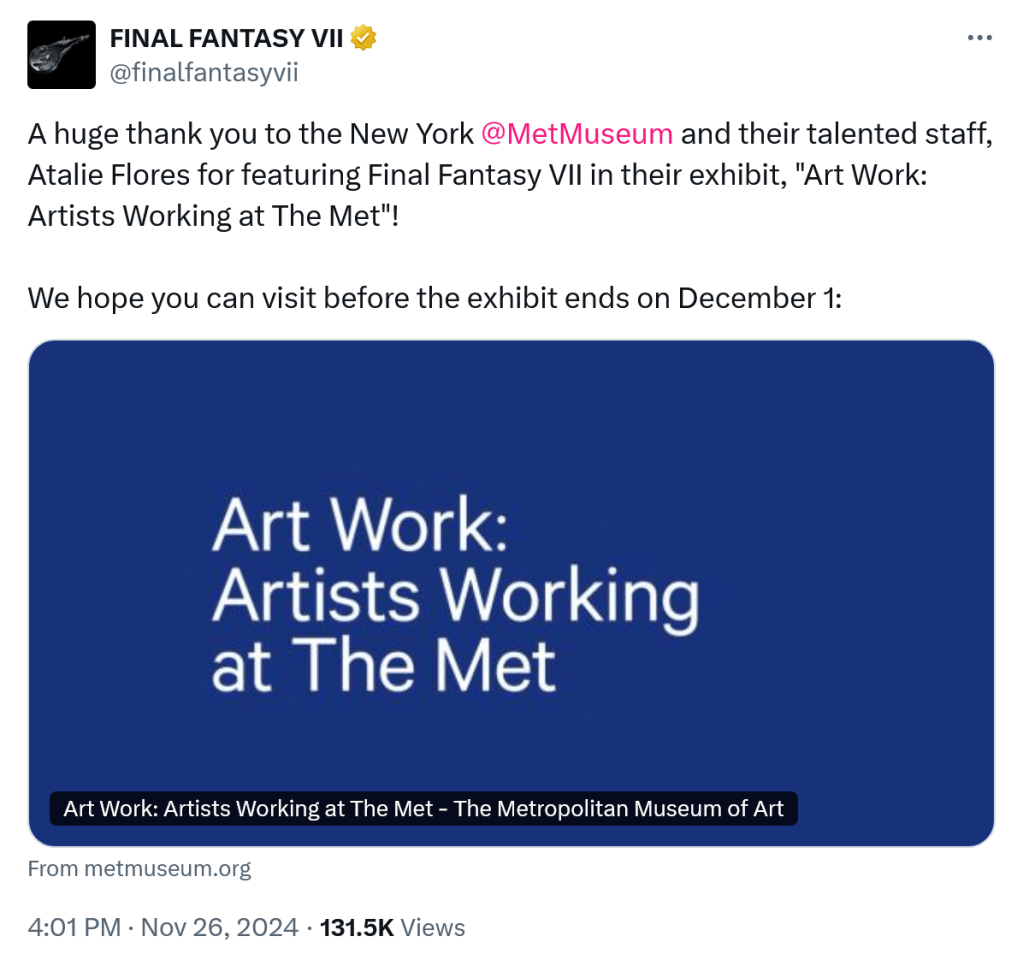Click the large "Artists Working" headline in the card

tap(455, 596)
